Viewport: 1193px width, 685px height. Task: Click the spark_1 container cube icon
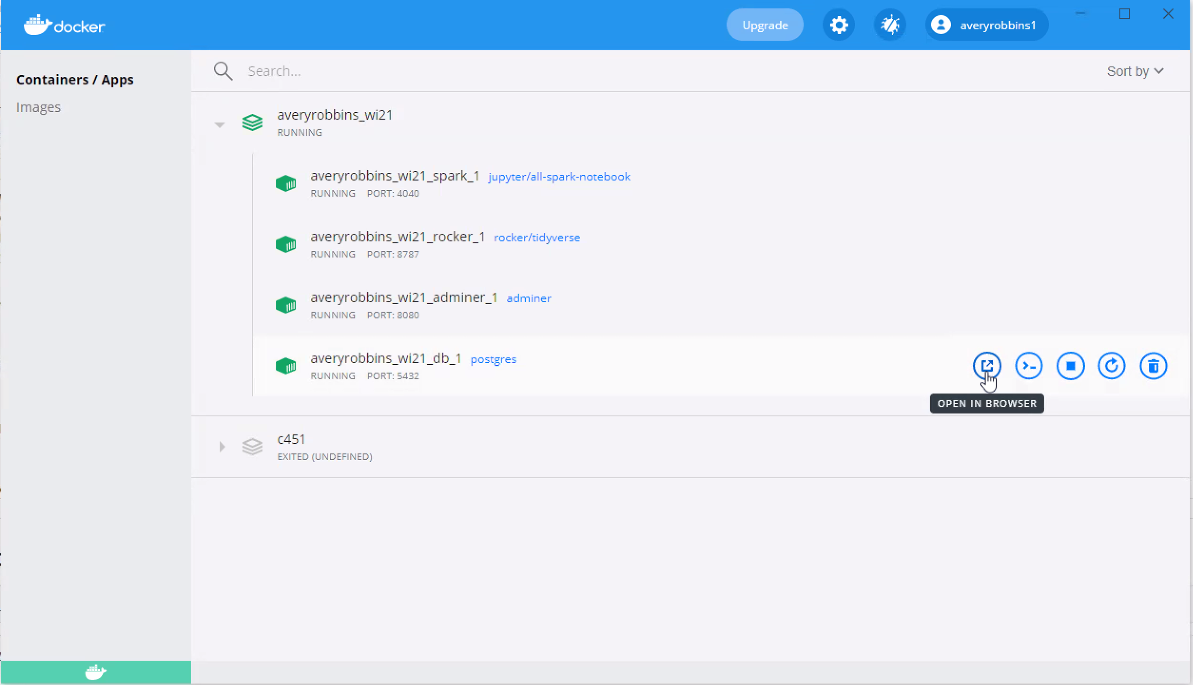286,183
